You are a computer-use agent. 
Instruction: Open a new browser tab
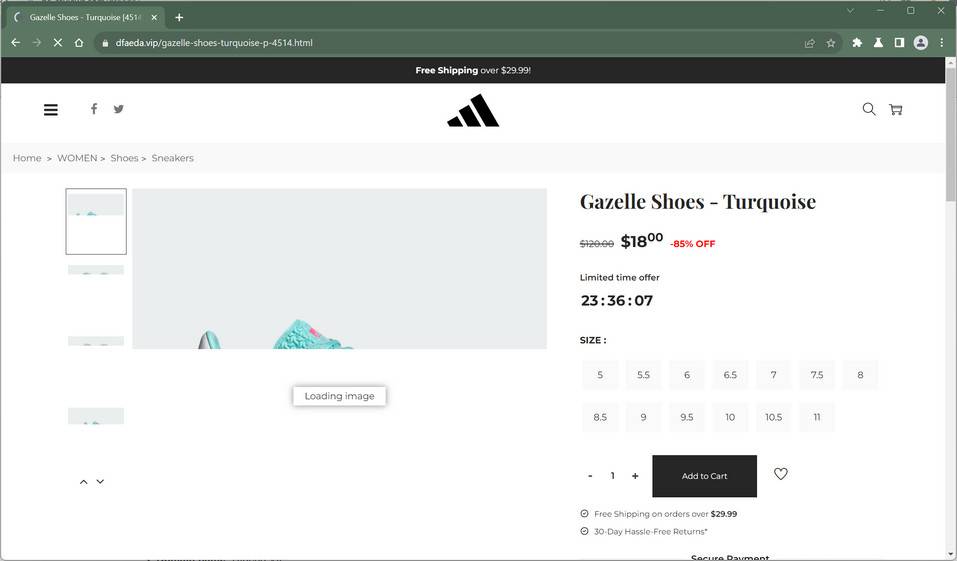pos(179,17)
